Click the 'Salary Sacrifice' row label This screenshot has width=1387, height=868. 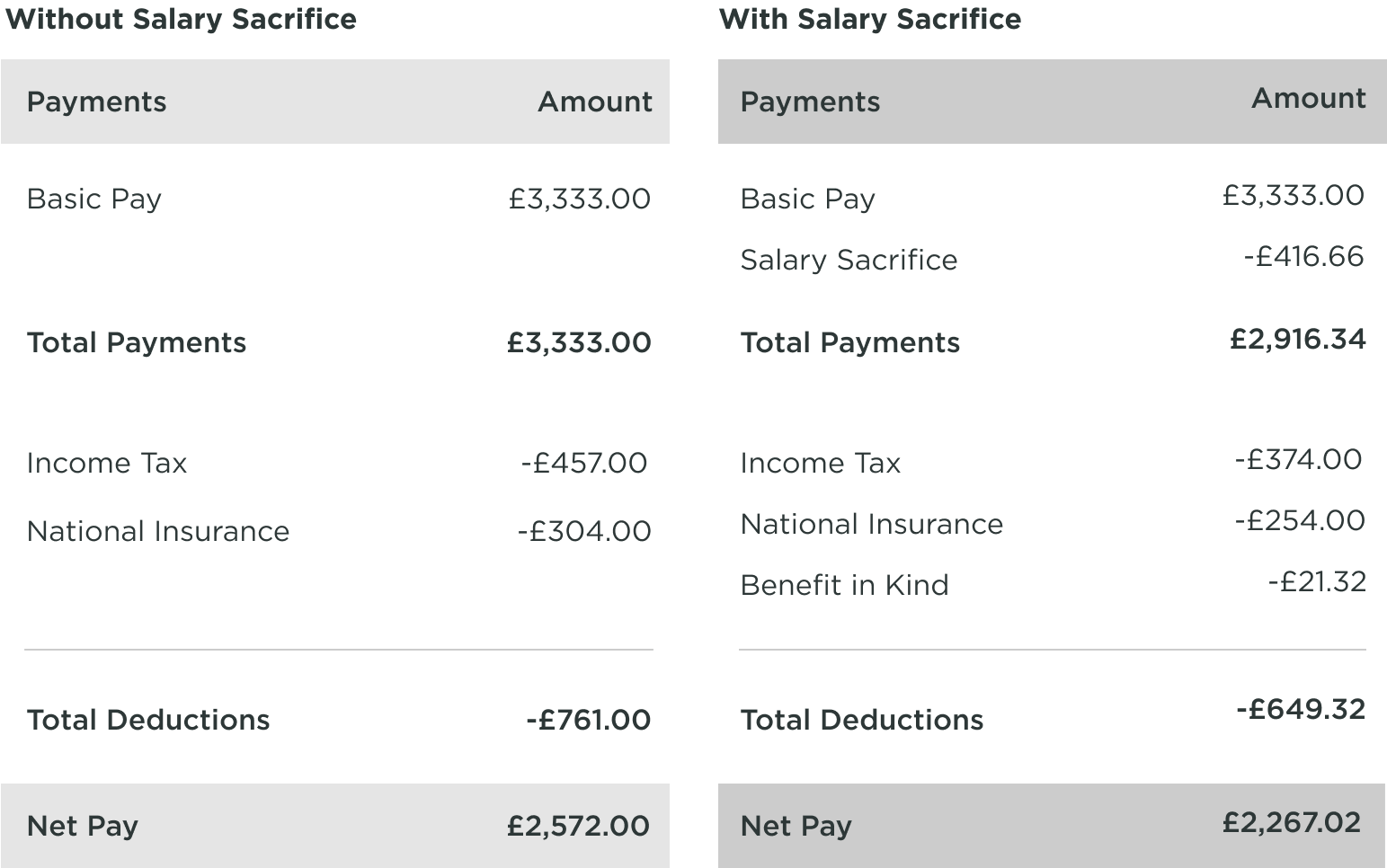click(849, 260)
